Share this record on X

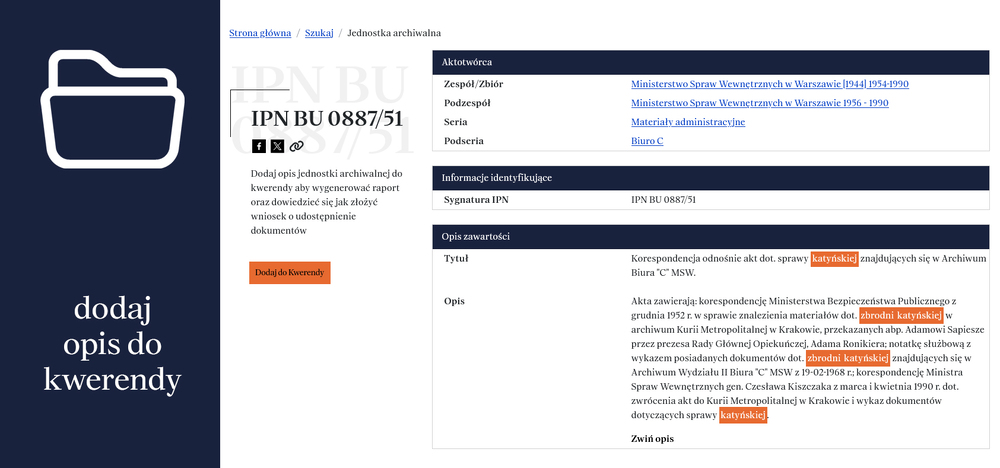click(277, 146)
